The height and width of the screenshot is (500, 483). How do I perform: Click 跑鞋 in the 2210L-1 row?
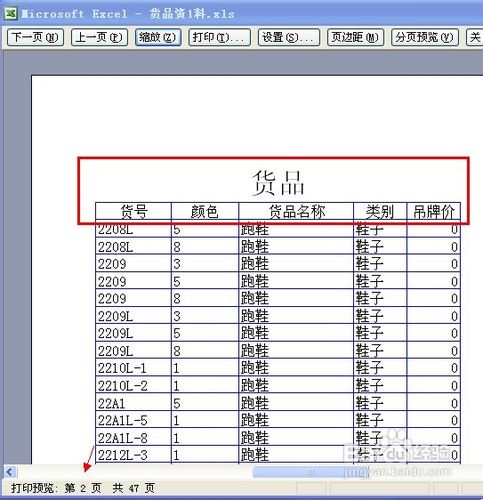pos(255,368)
